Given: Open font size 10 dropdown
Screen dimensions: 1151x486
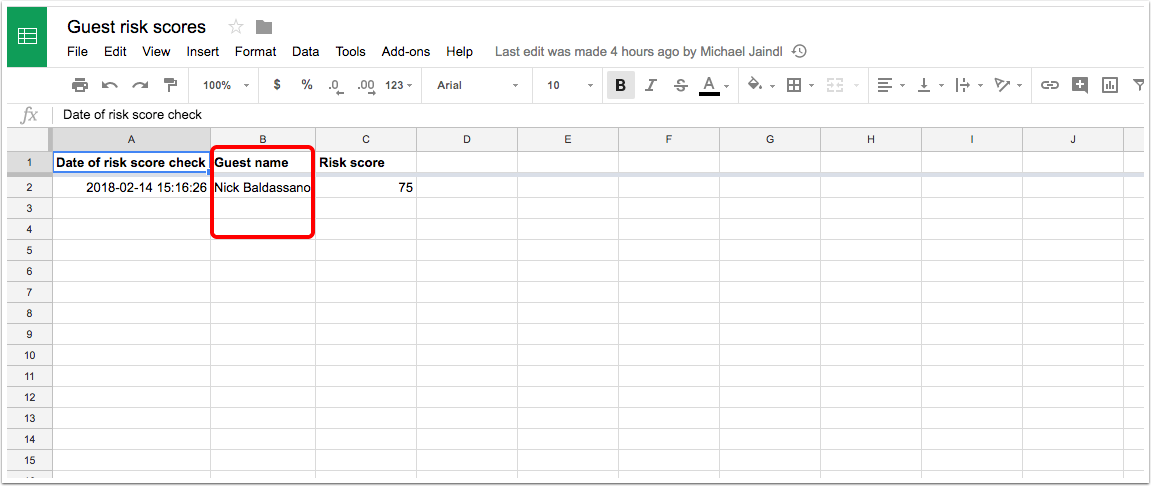Looking at the screenshot, I should [570, 85].
